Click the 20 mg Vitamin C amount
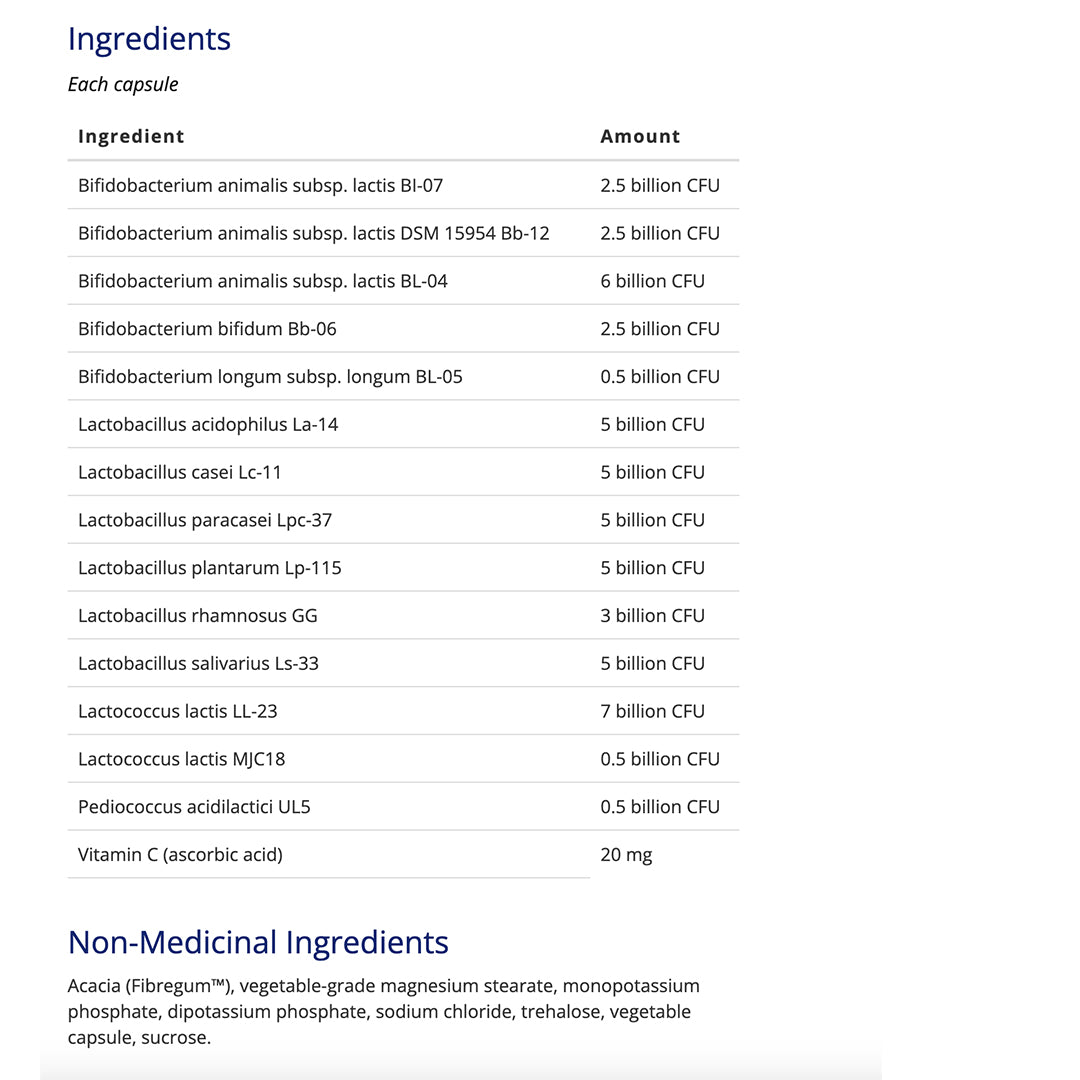1080x1080 pixels. (626, 855)
